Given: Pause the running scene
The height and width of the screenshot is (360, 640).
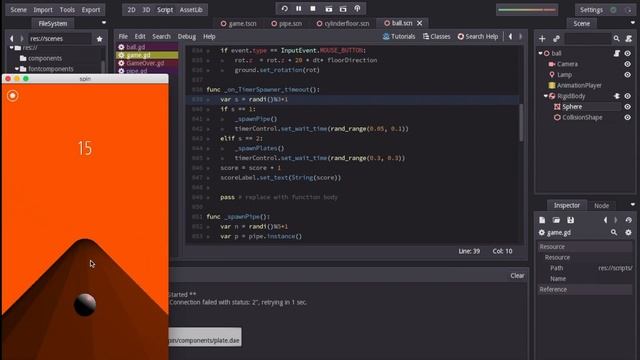Looking at the screenshot, I should coord(298,9).
